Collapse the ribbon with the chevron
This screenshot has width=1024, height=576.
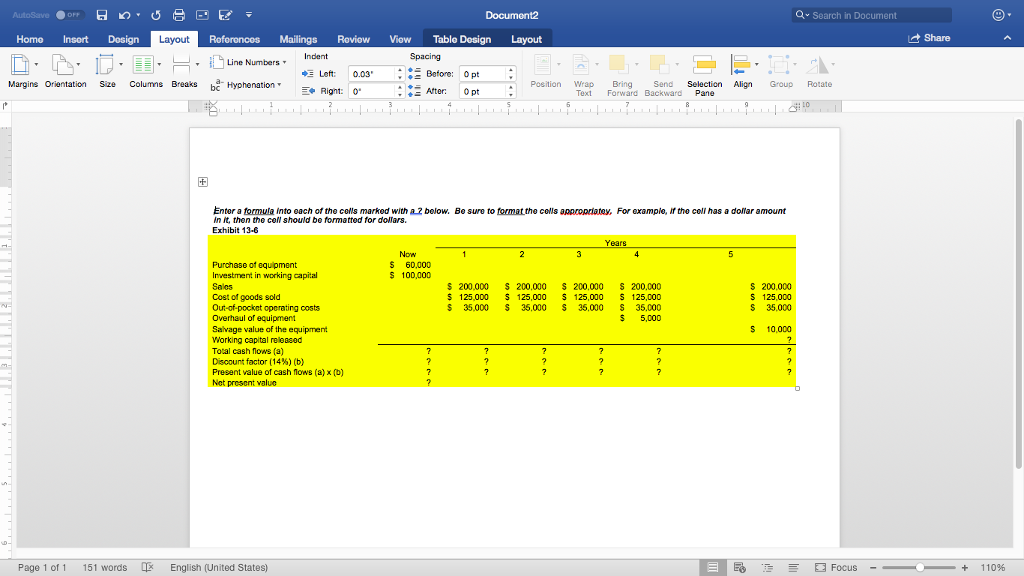[x=1005, y=40]
